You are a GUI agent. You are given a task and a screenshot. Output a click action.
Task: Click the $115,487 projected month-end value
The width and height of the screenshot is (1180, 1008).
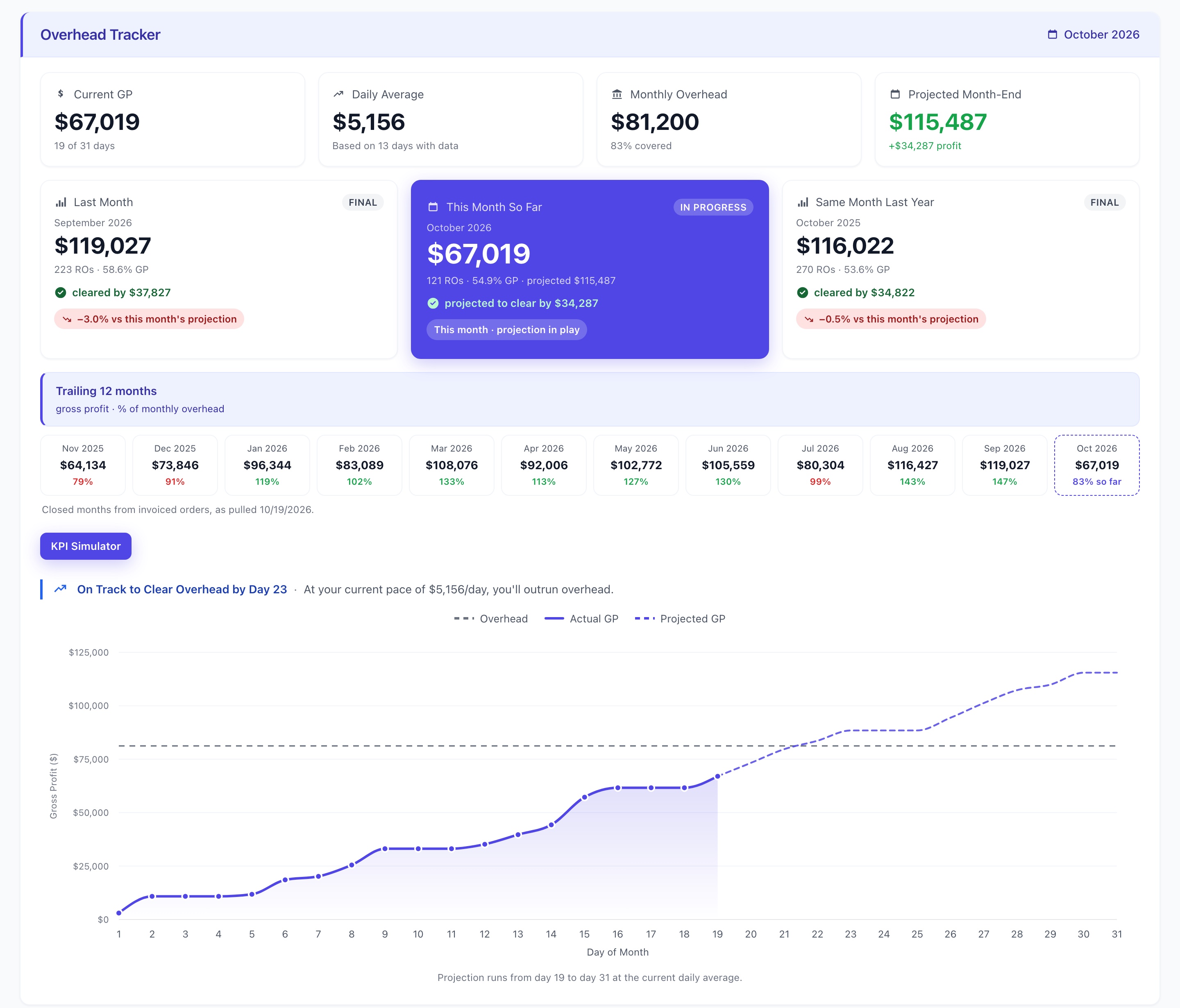point(938,122)
